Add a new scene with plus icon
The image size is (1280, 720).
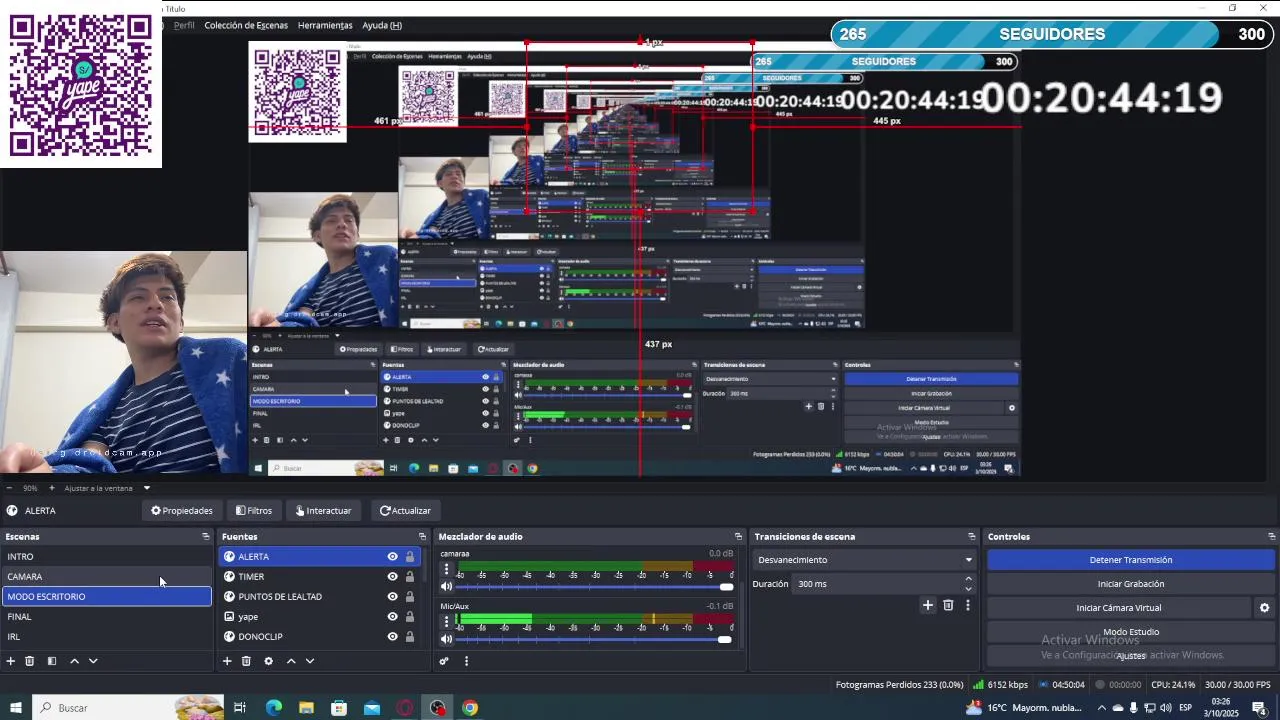[11, 661]
